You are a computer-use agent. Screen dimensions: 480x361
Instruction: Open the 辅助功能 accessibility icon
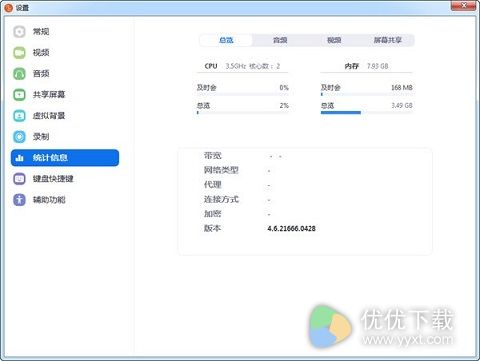click(x=19, y=200)
